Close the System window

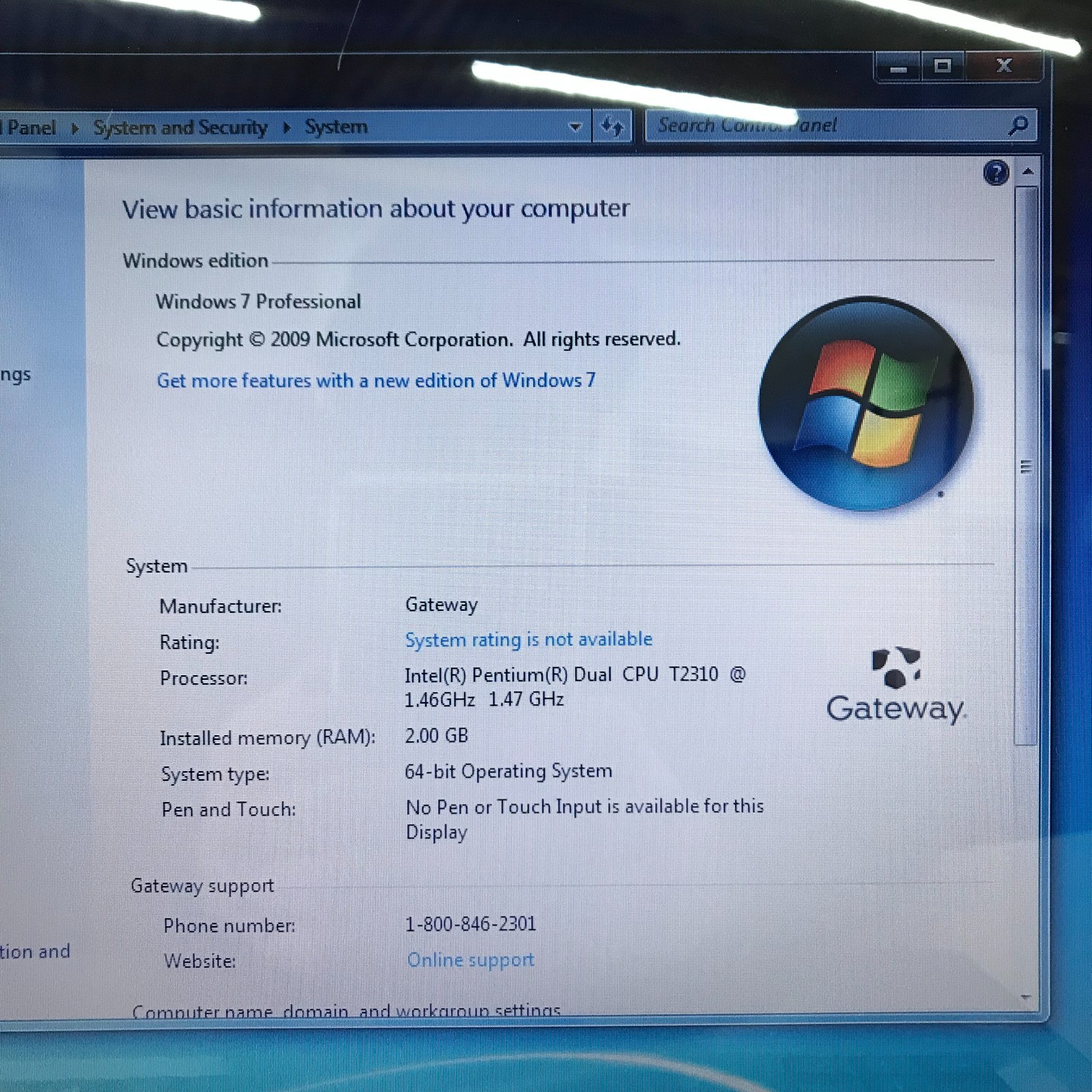point(1003,66)
